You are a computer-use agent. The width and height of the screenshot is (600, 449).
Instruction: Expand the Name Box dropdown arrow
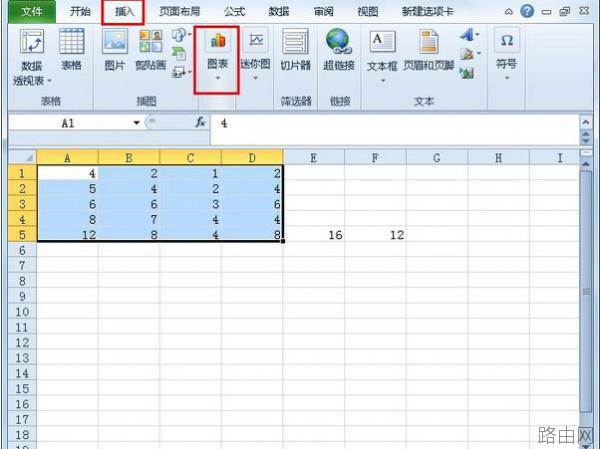(136, 123)
